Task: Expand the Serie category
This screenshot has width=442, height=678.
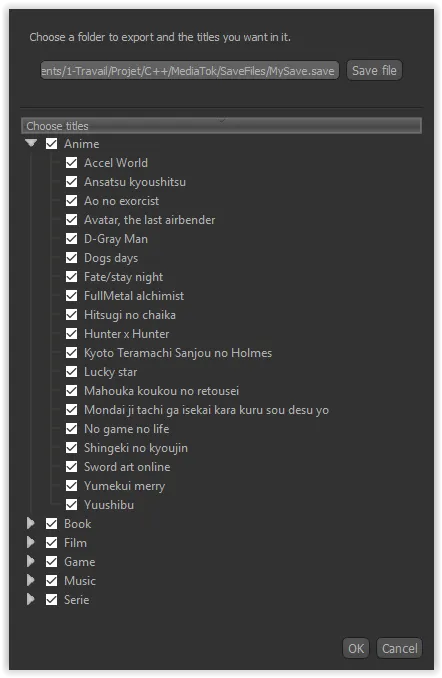Action: point(31,600)
